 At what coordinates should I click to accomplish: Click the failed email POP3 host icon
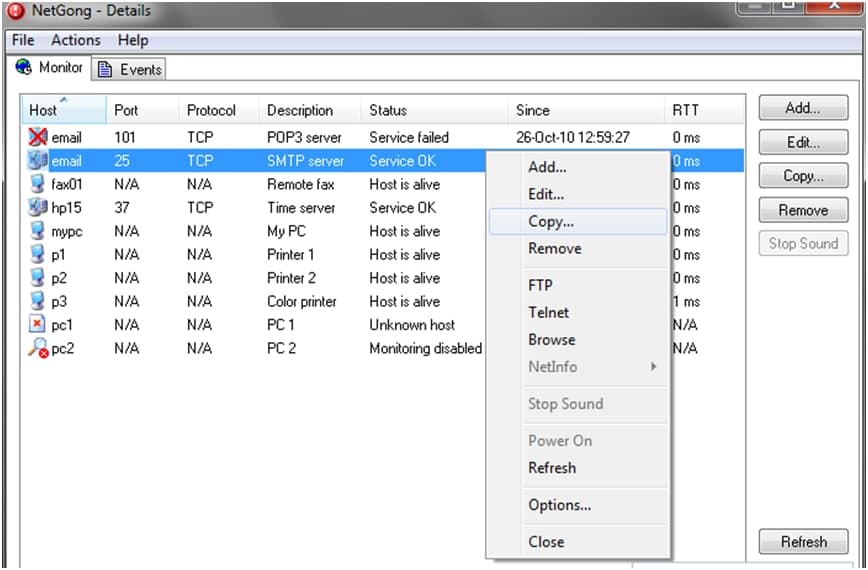[x=38, y=138]
